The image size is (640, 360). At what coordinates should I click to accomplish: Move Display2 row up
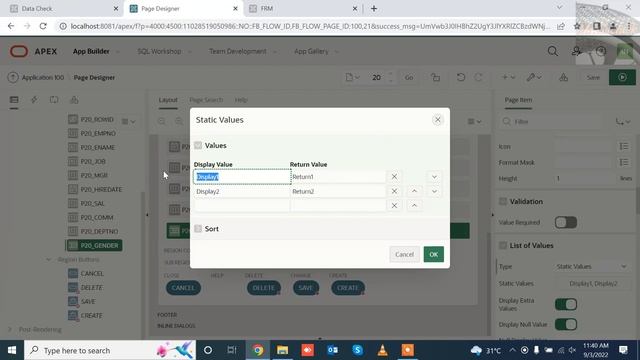(x=414, y=191)
